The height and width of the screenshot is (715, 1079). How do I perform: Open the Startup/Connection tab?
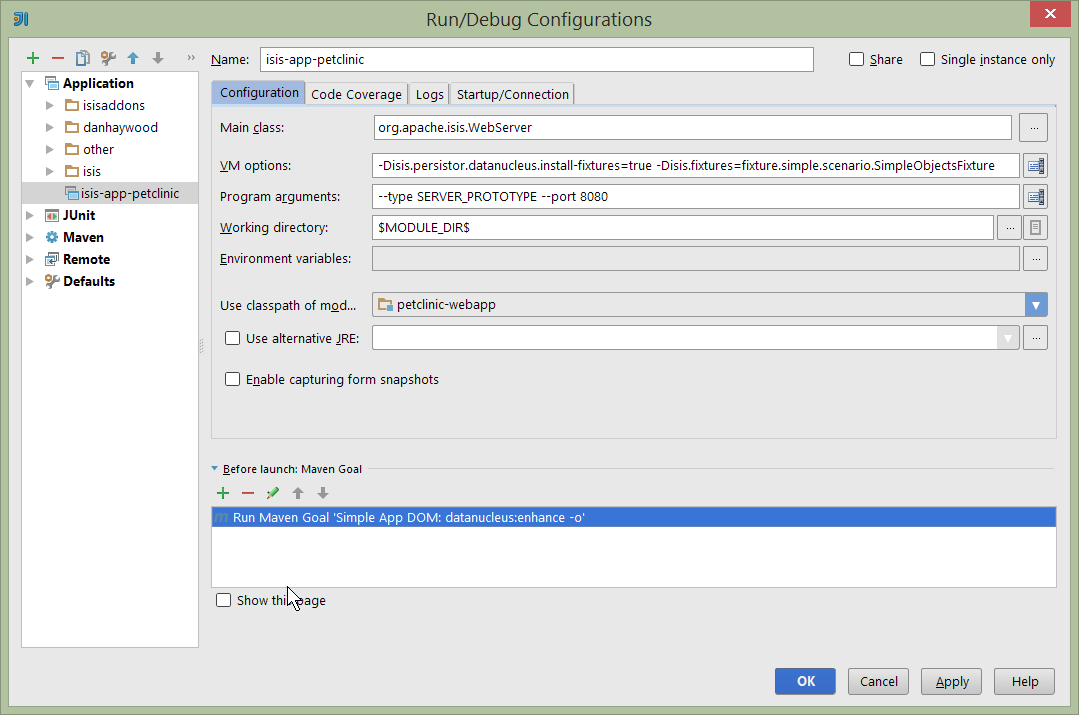point(512,94)
